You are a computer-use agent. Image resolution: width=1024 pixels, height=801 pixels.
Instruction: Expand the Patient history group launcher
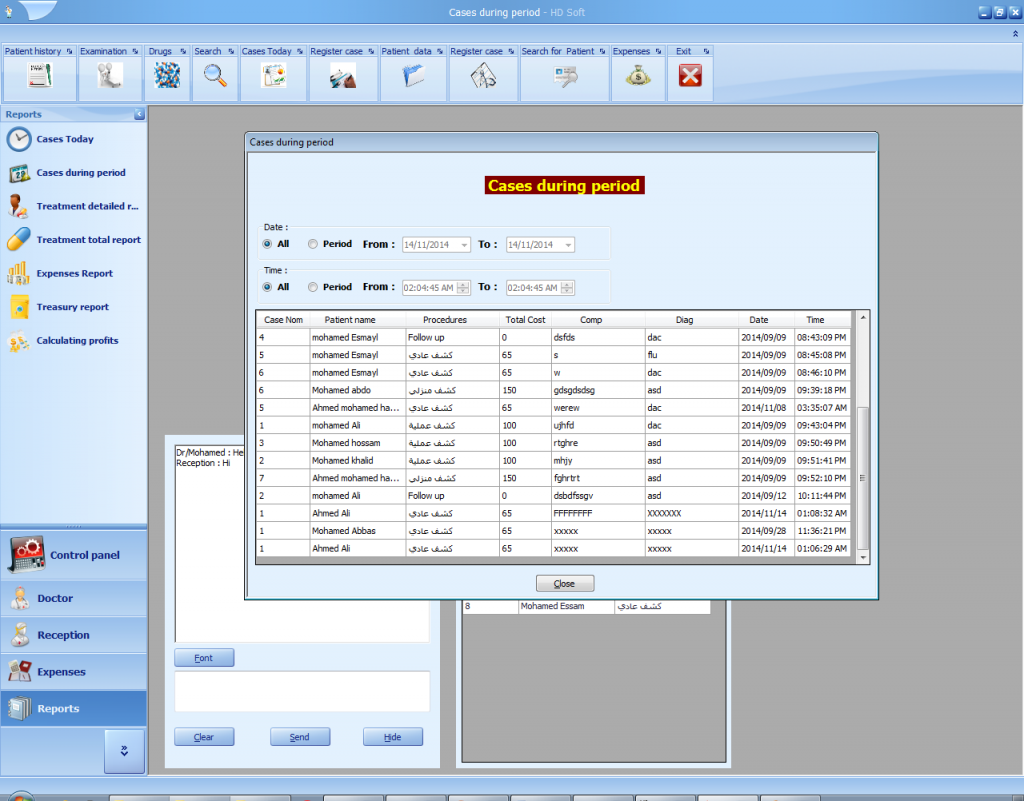click(69, 51)
